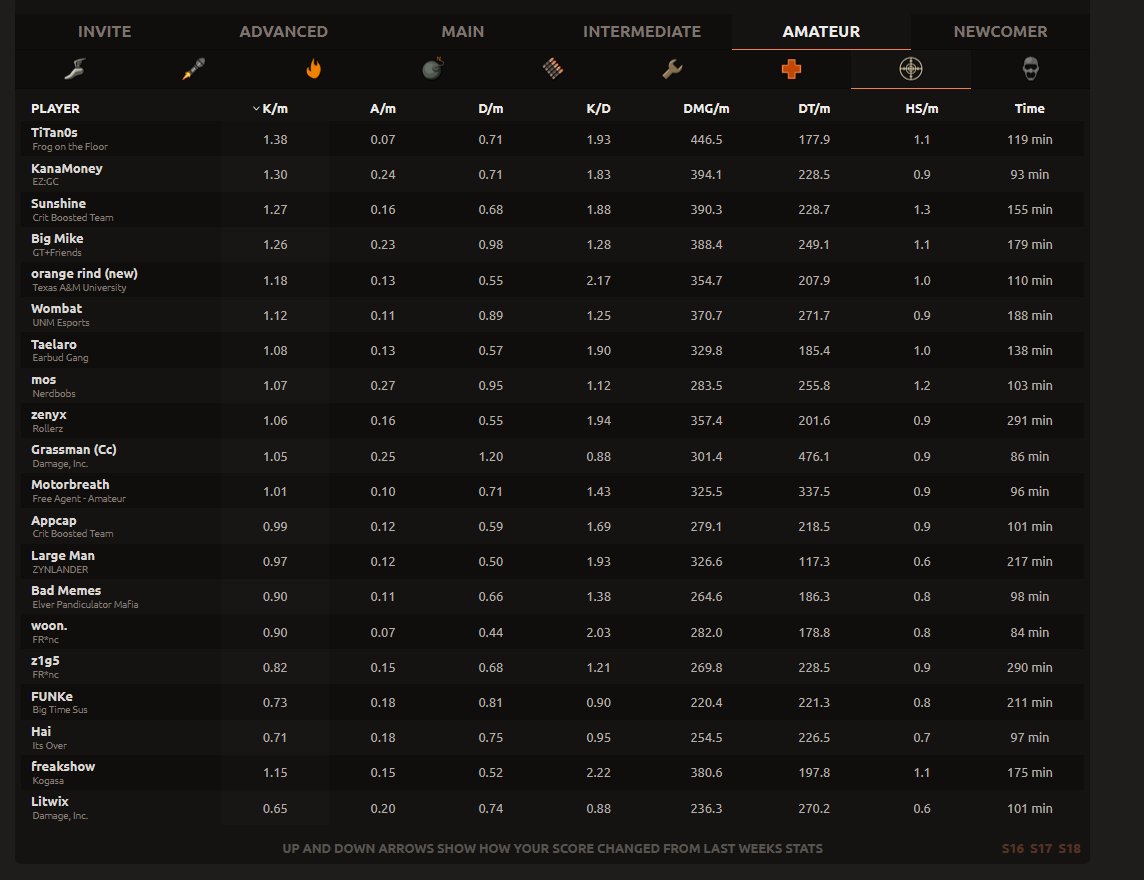Select the Sniper crosshair class icon
The image size is (1144, 880).
911,69
